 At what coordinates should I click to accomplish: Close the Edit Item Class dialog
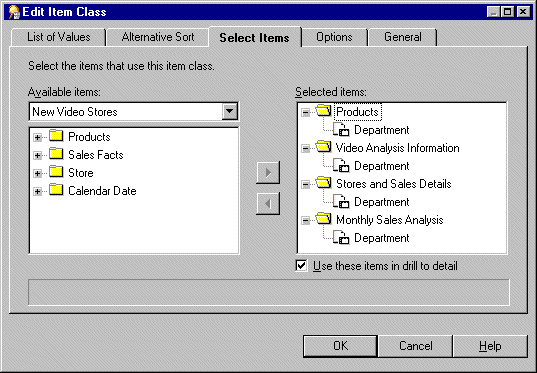tap(523, 12)
